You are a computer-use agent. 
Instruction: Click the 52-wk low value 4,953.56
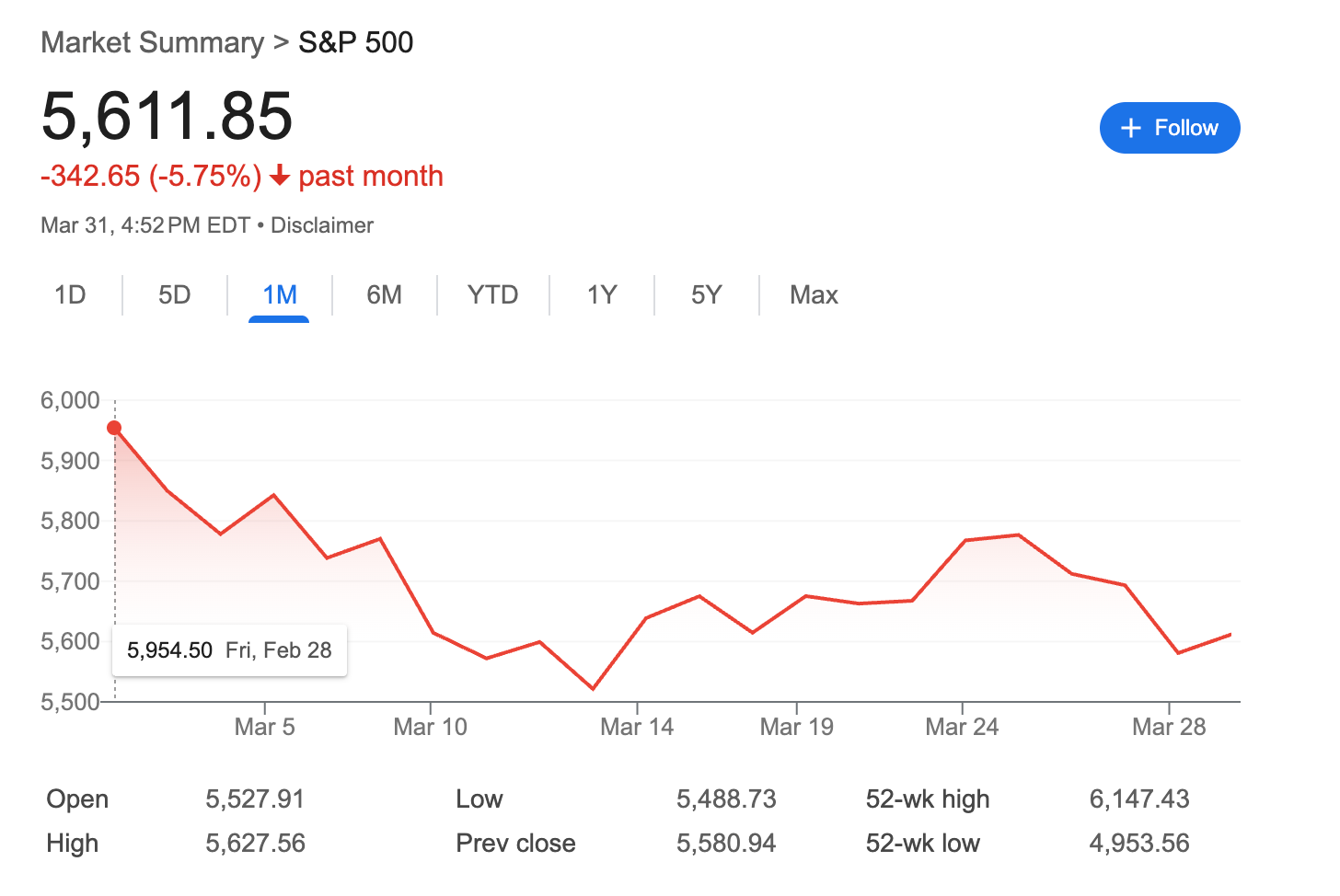(x=1139, y=843)
